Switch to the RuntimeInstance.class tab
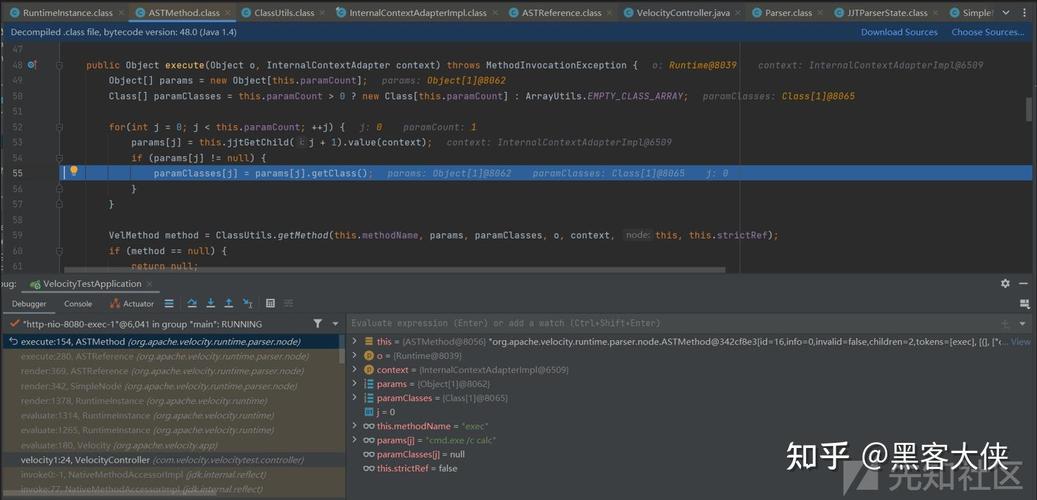The image size is (1037, 500). (x=67, y=13)
